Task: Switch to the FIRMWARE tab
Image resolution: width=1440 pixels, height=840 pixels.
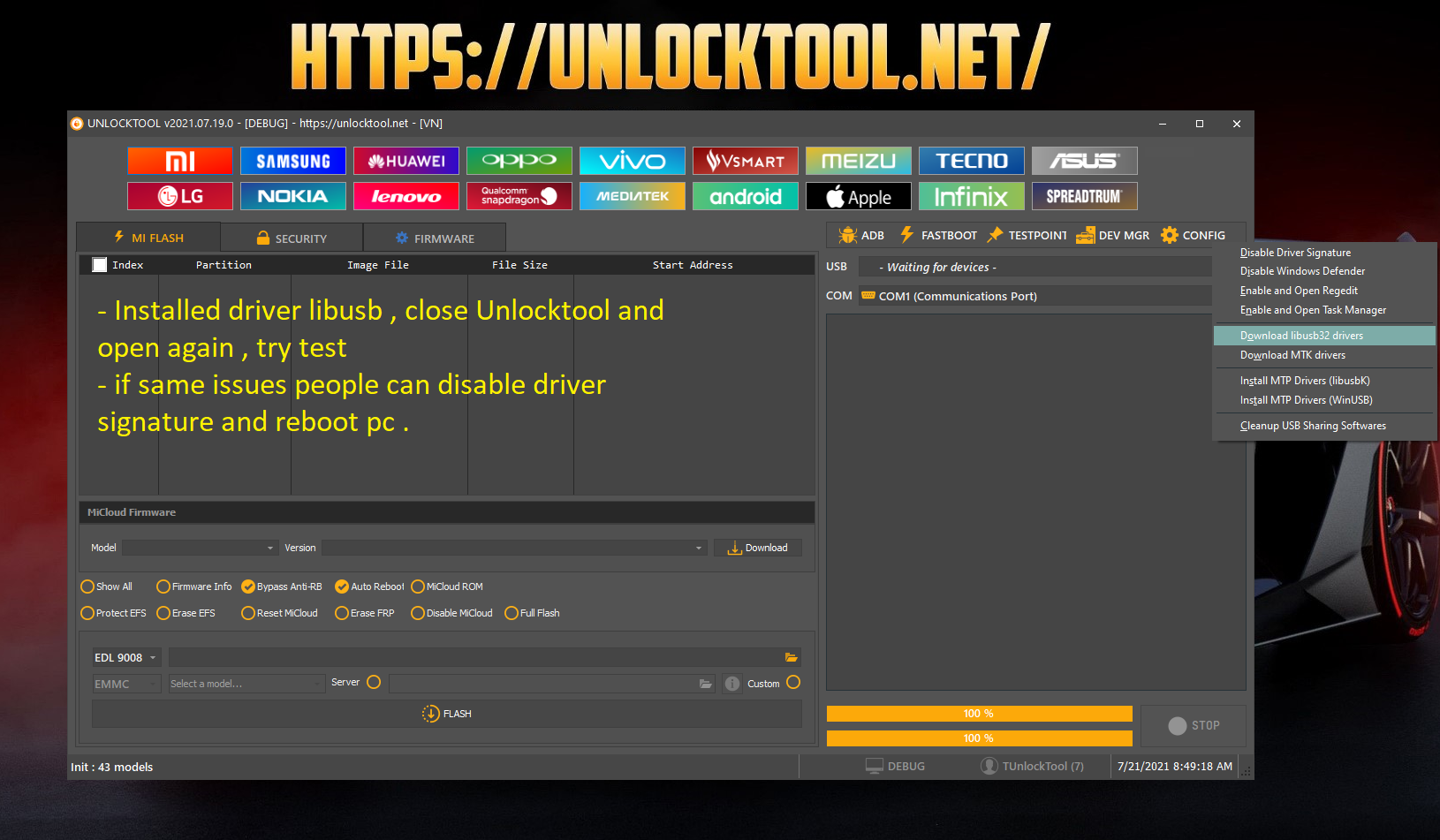Action: pyautogui.click(x=435, y=238)
